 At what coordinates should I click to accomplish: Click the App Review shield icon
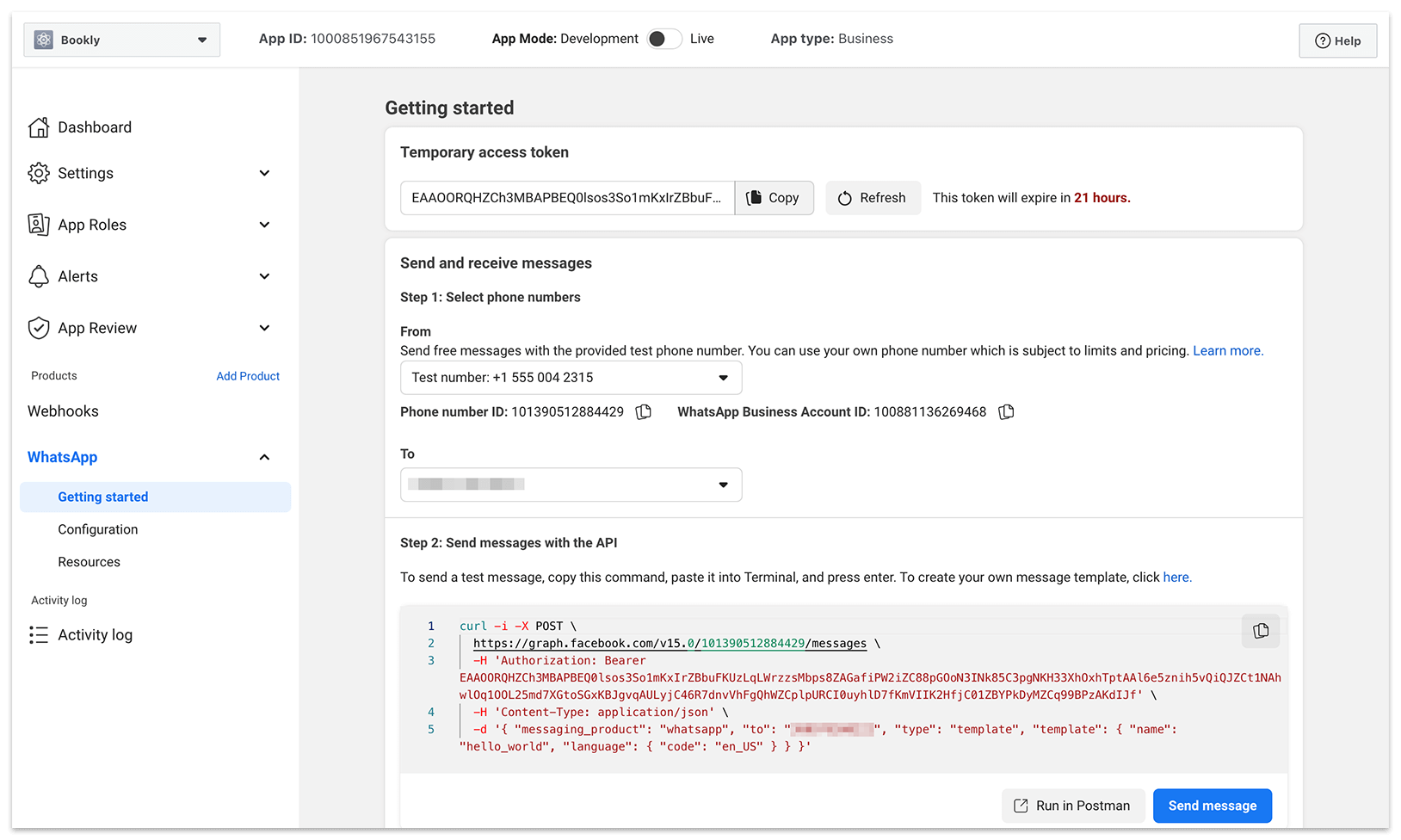coord(39,328)
